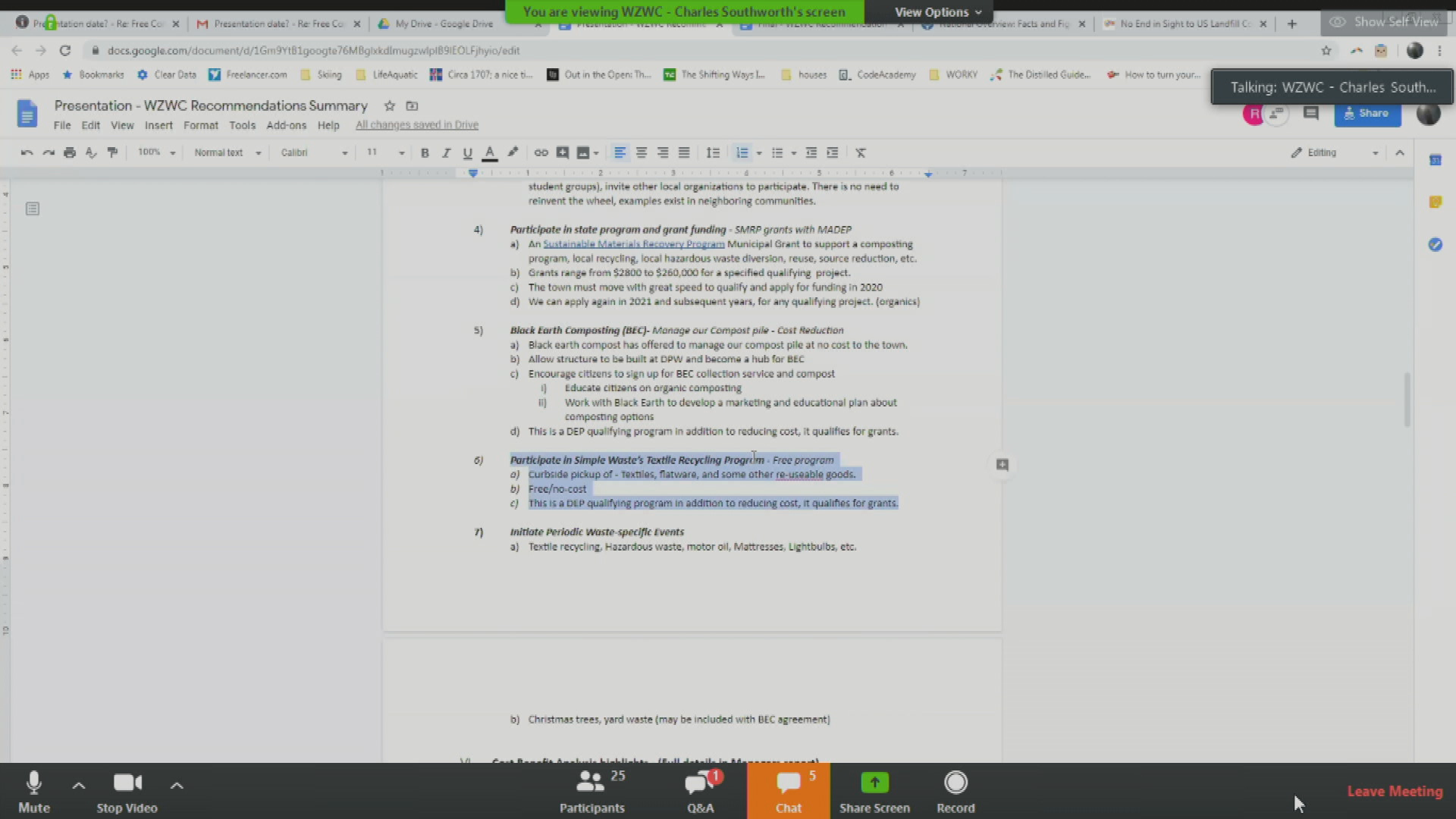Open the font size 11 dropdown
The image size is (1456, 819).
tap(385, 152)
